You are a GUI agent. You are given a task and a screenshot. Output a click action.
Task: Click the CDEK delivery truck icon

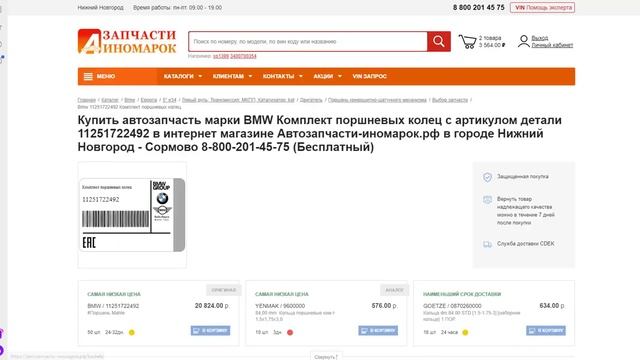487,244
